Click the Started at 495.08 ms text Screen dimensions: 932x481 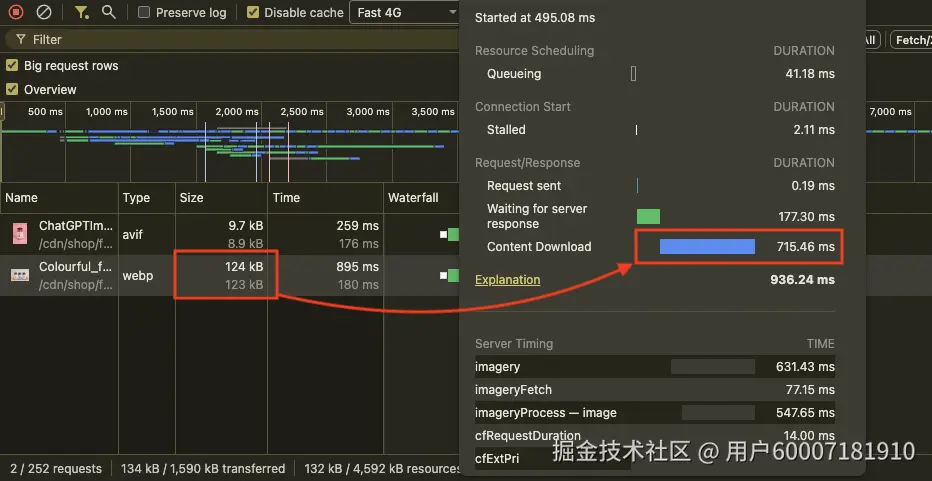(535, 18)
